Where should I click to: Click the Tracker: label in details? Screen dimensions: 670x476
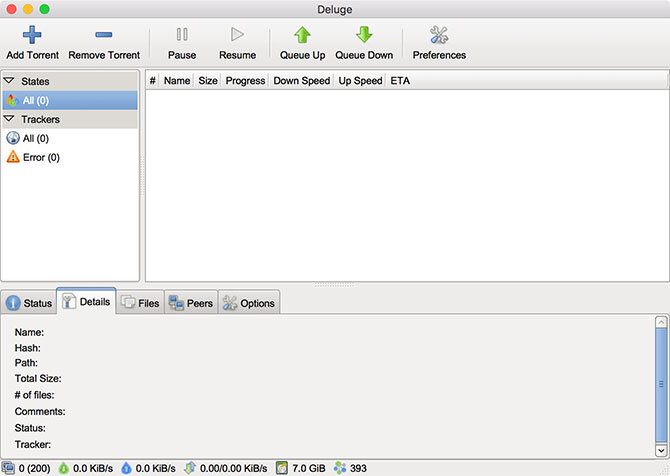pyautogui.click(x=33, y=444)
